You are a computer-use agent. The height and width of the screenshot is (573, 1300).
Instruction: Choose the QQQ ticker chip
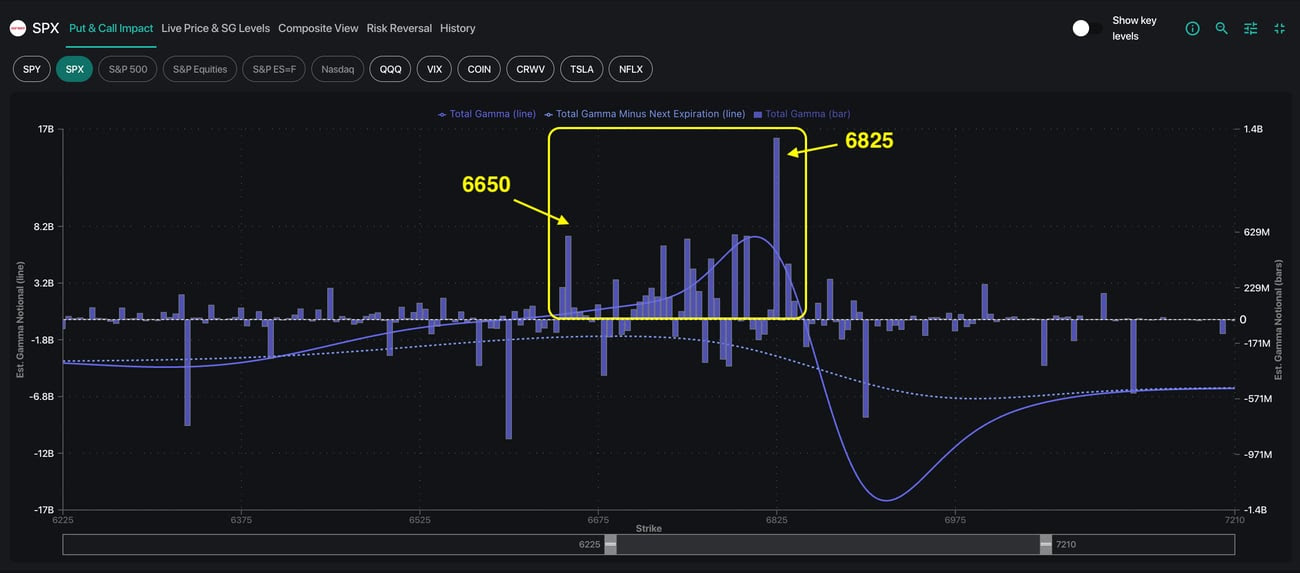click(390, 69)
